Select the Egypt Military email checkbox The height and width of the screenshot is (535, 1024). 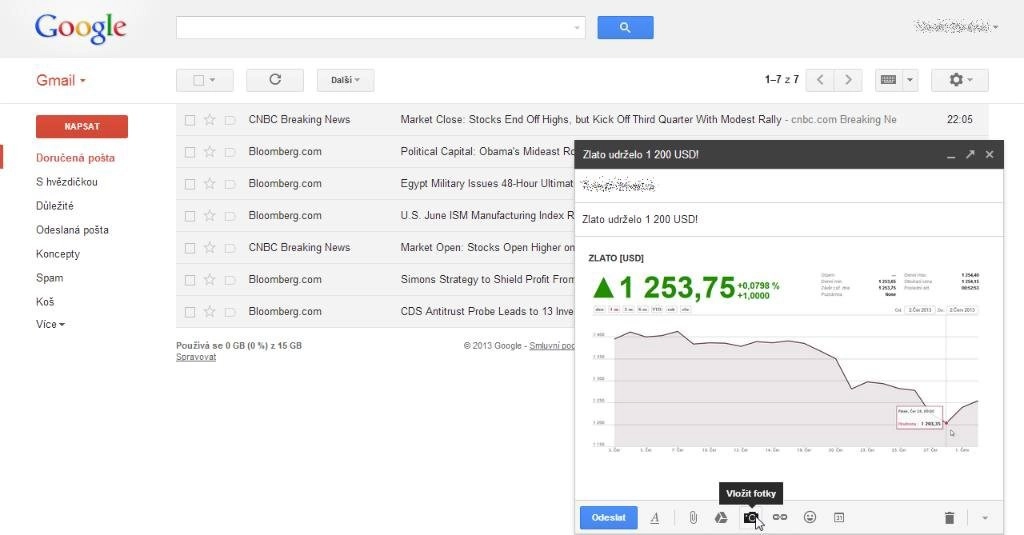tap(189, 184)
